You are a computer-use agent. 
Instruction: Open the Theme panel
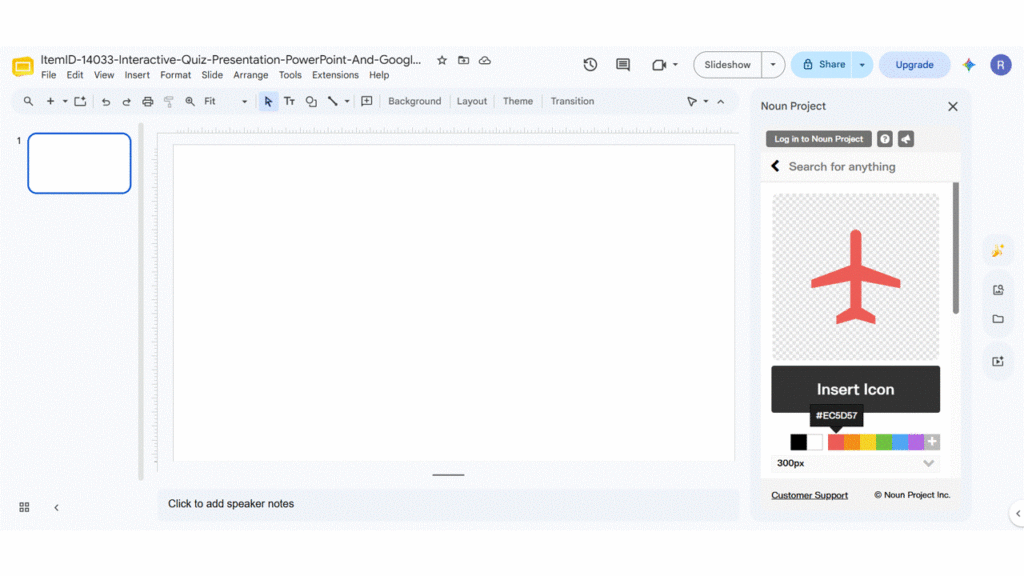click(x=518, y=101)
